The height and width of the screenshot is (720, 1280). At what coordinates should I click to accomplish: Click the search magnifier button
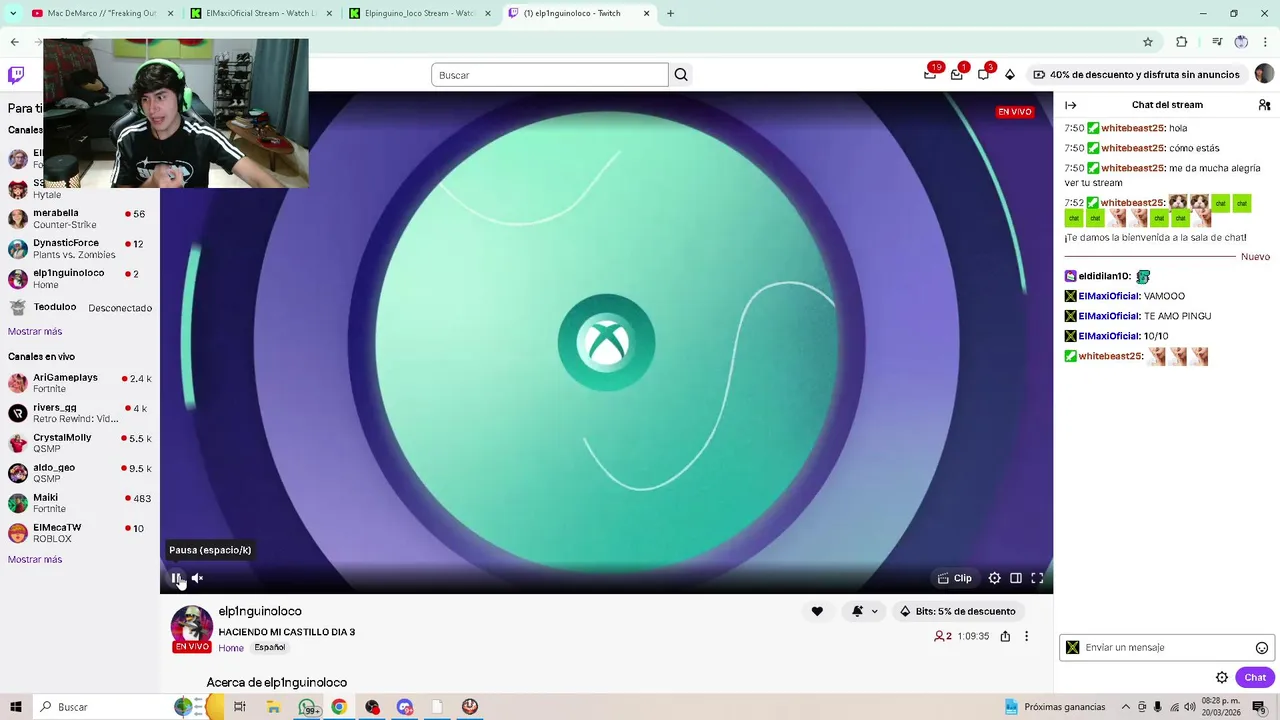click(x=681, y=75)
